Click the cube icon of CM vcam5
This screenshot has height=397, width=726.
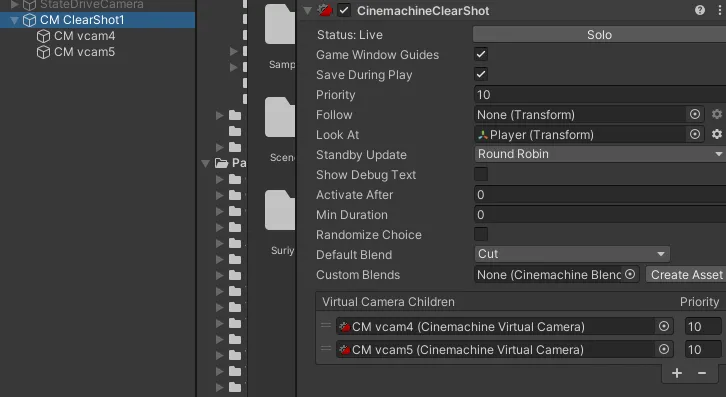pos(44,52)
